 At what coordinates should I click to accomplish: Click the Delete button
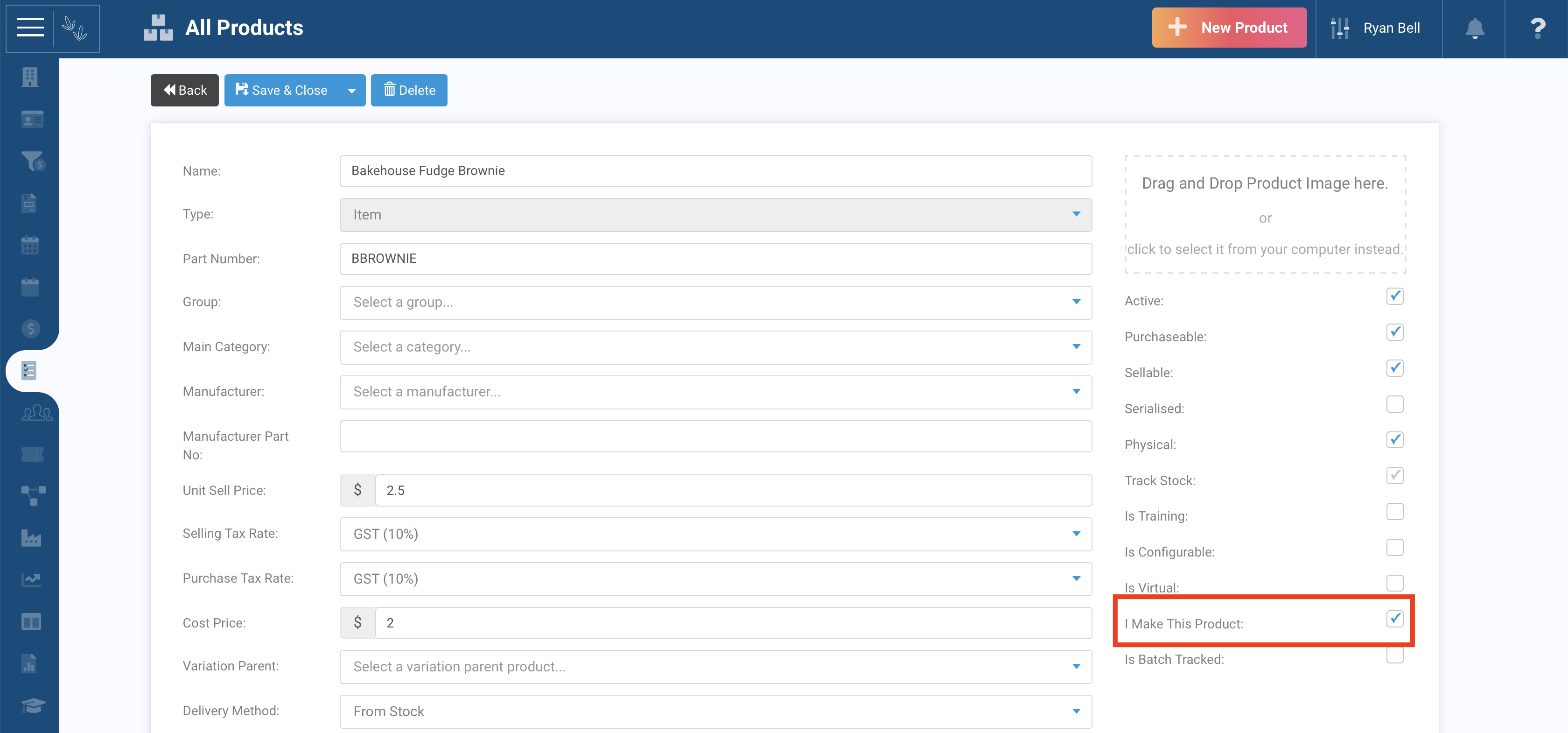[x=409, y=91]
